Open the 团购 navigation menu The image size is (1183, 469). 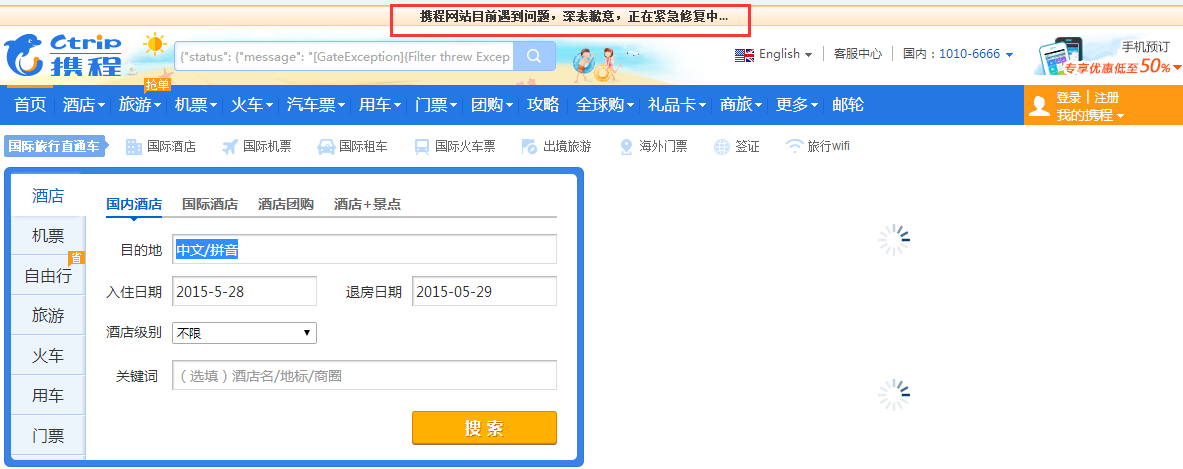click(x=493, y=105)
